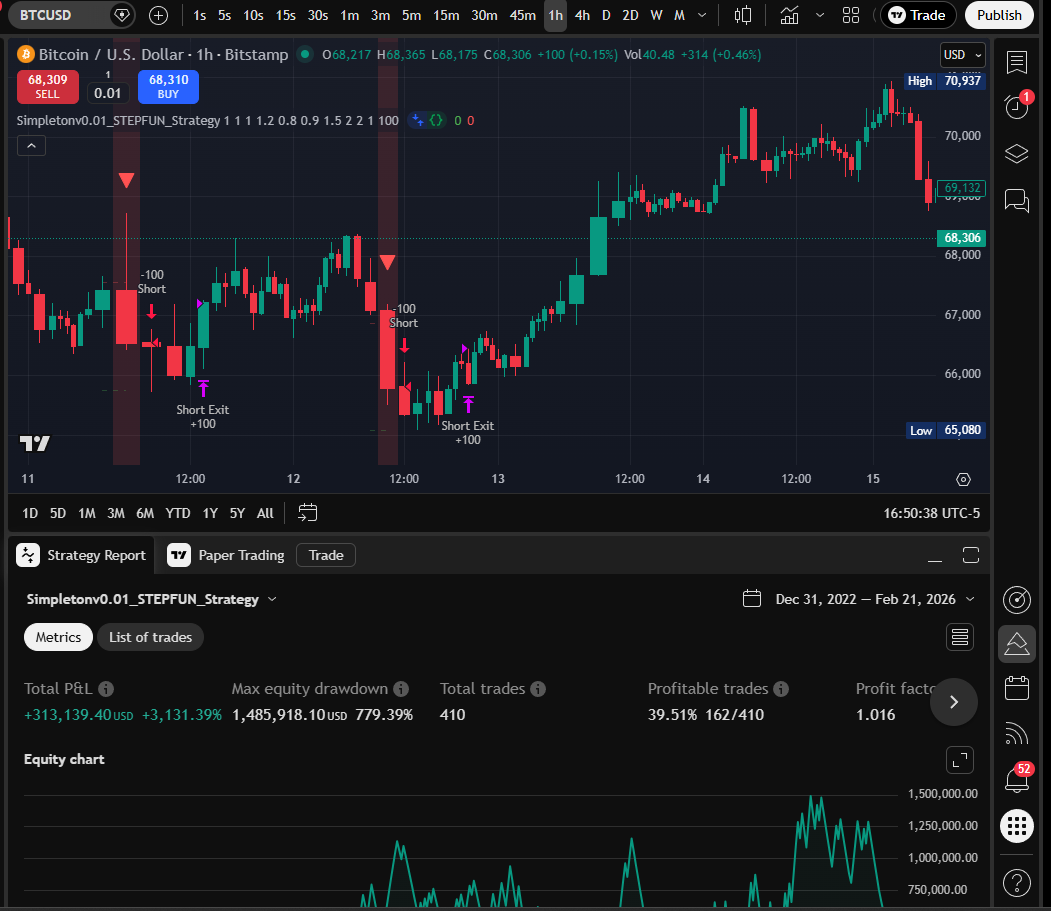Open the Alerts clock panel
The height and width of the screenshot is (911, 1051).
pos(1016,105)
